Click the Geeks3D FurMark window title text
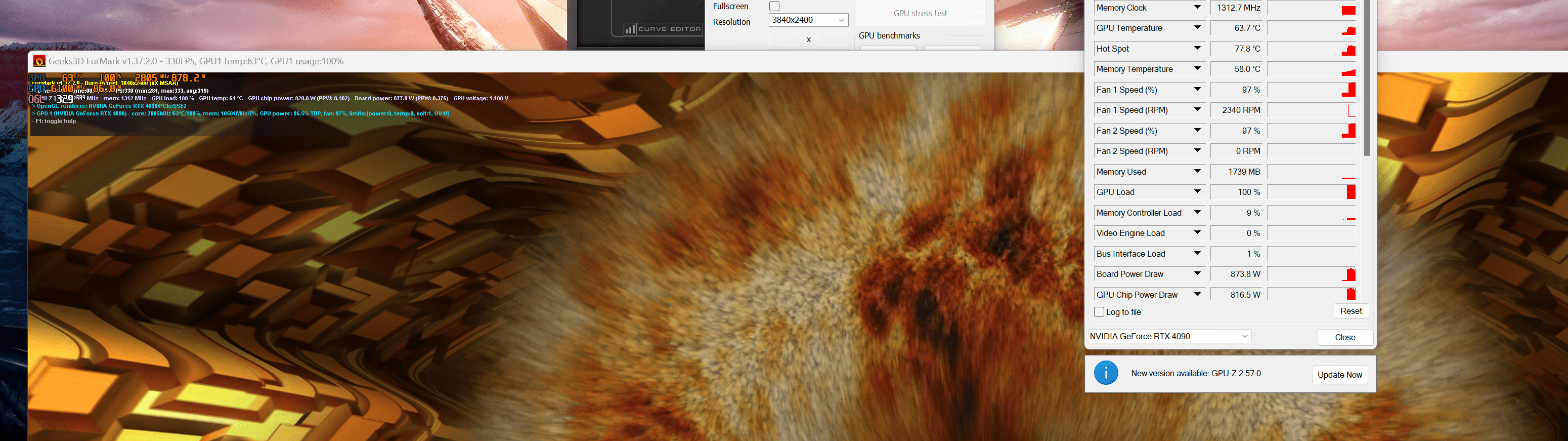This screenshot has height=441, width=1568. point(196,61)
